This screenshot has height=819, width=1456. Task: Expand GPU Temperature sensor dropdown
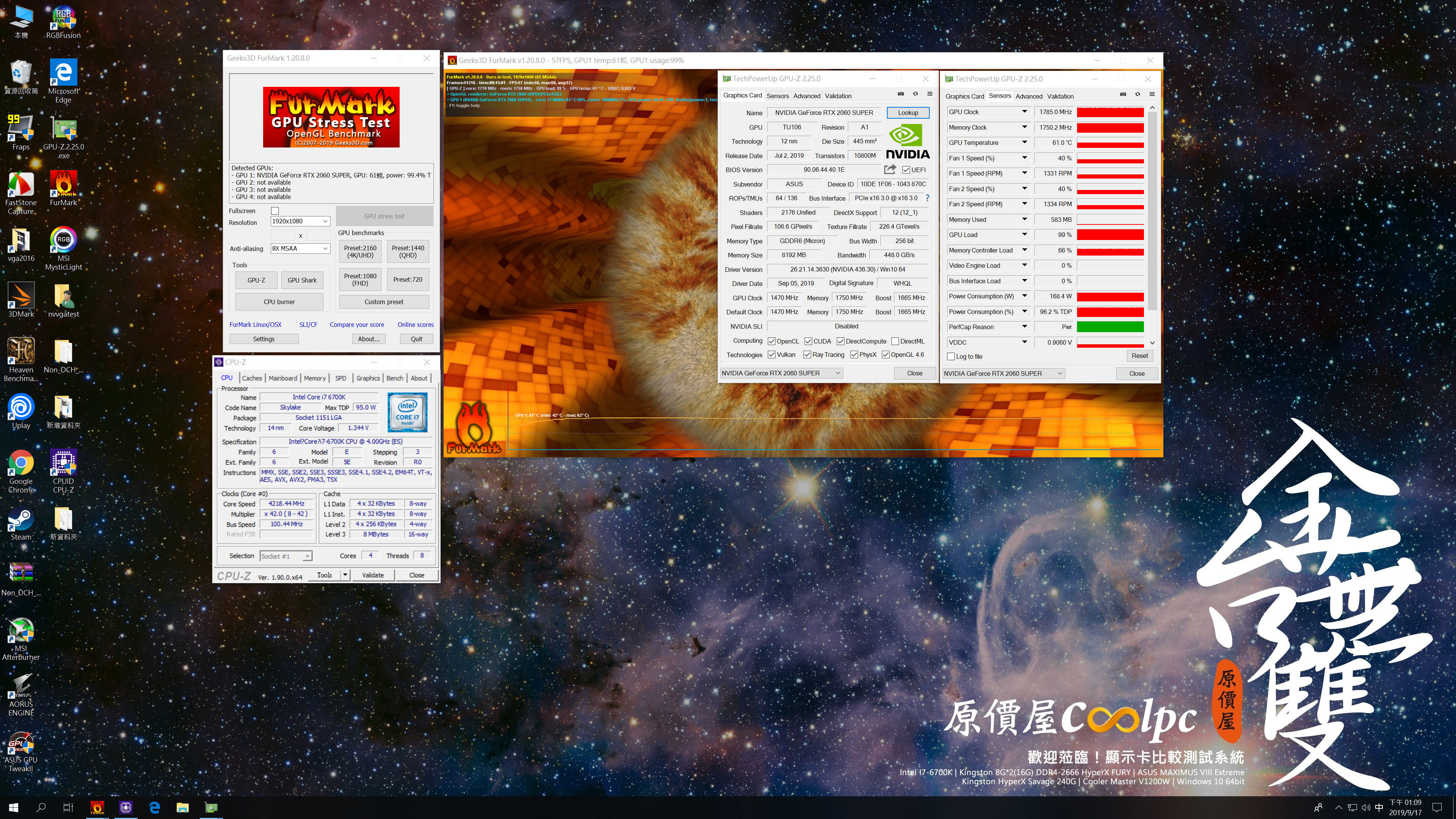pos(1024,143)
